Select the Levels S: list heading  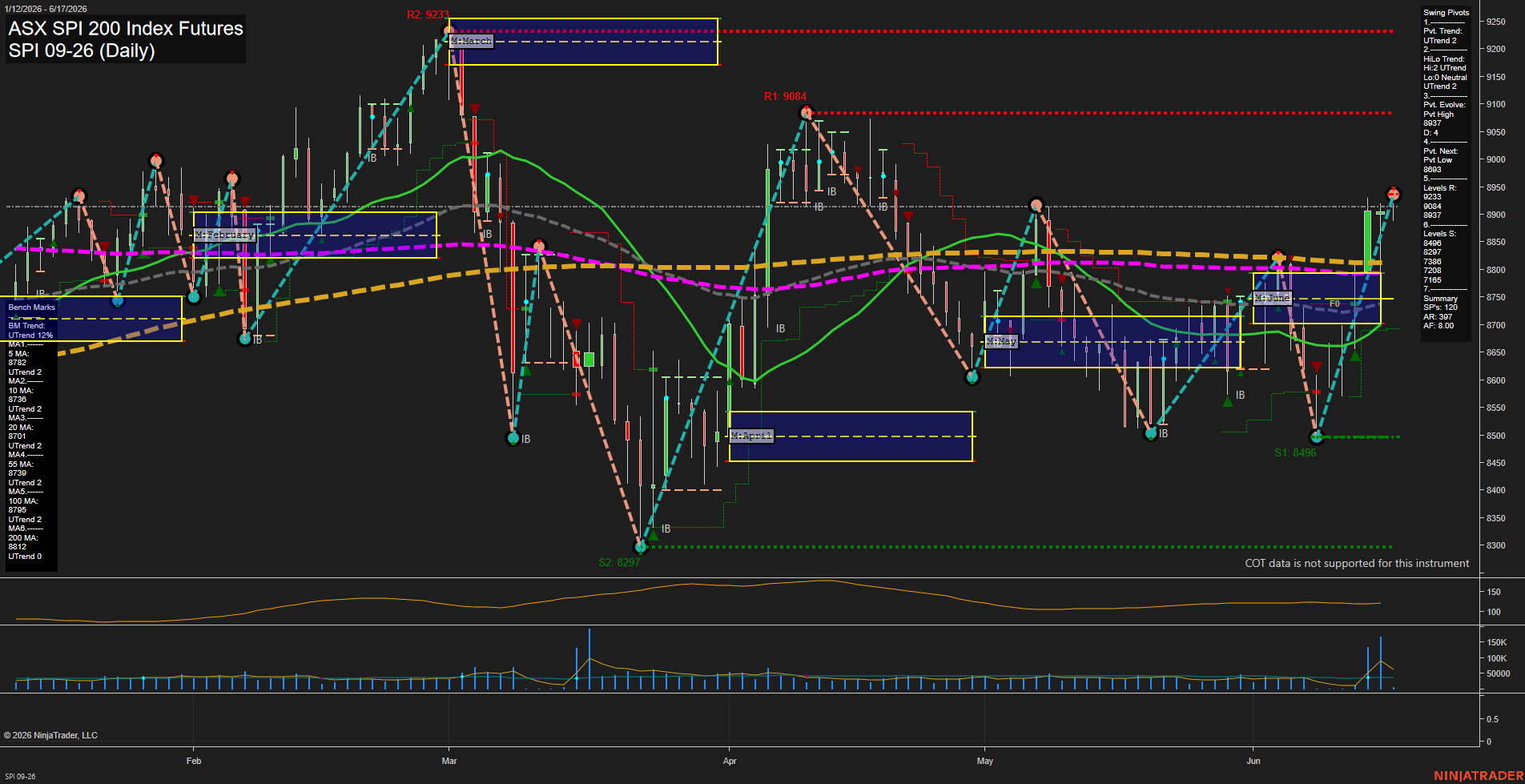(1439, 234)
